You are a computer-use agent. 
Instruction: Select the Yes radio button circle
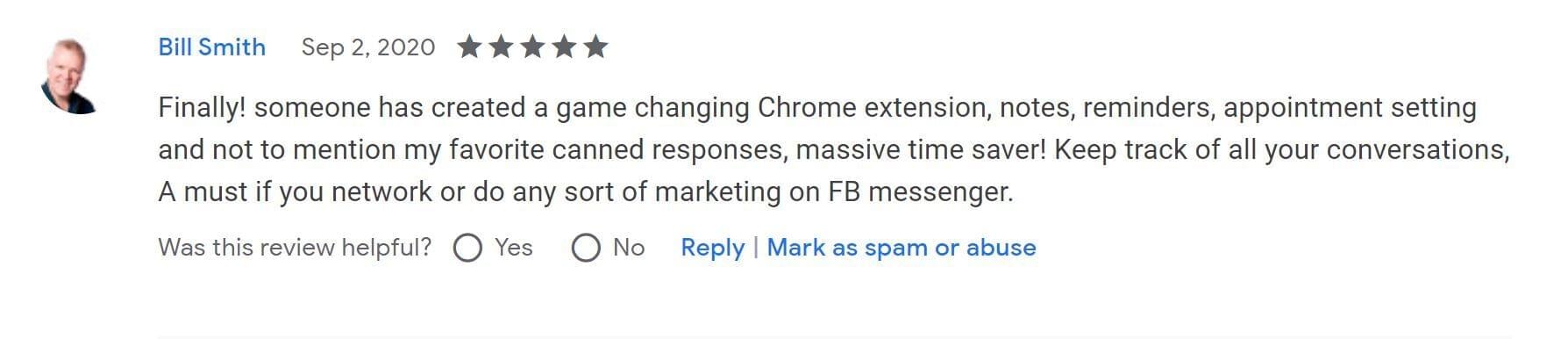[x=467, y=249]
